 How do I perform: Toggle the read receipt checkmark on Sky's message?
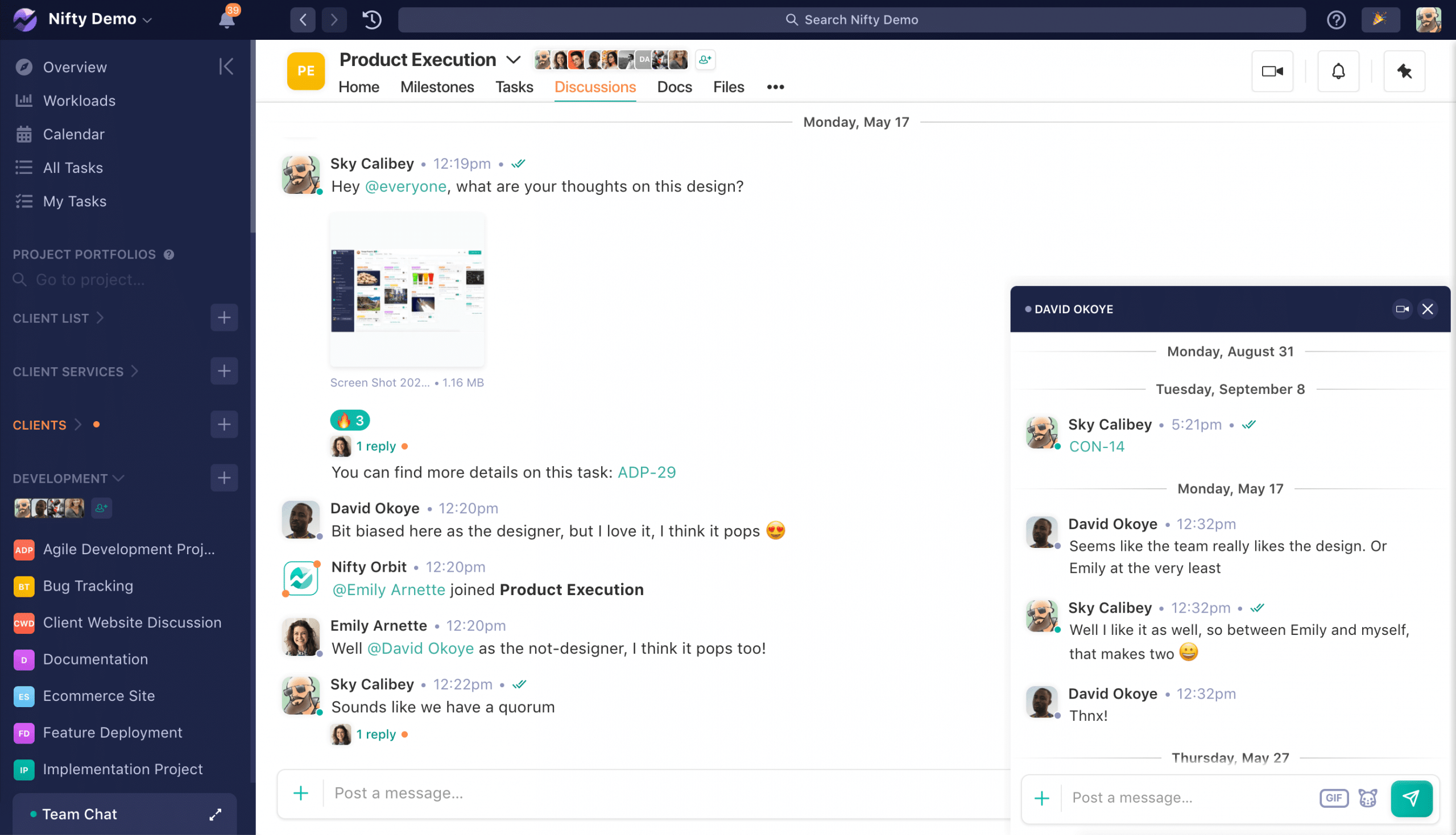pyautogui.click(x=520, y=163)
